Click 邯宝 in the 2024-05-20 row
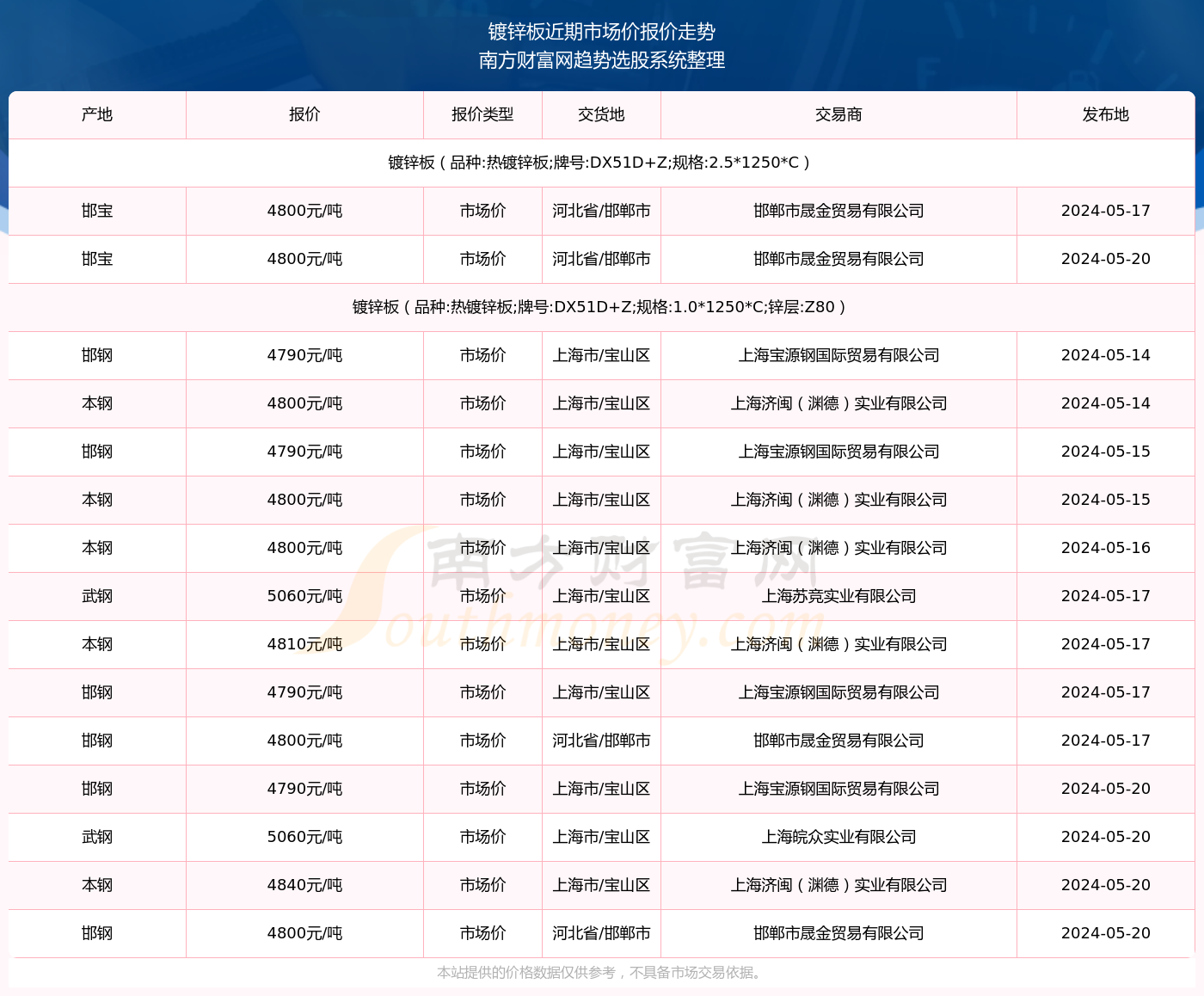 point(97,259)
